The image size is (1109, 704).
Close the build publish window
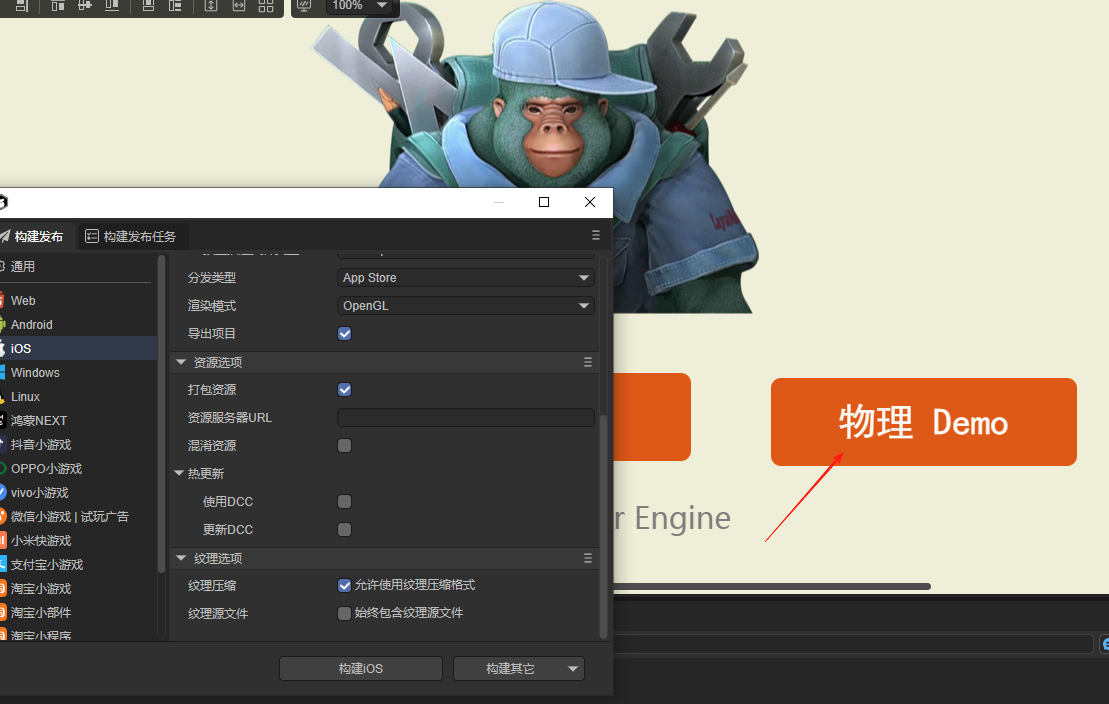click(590, 202)
